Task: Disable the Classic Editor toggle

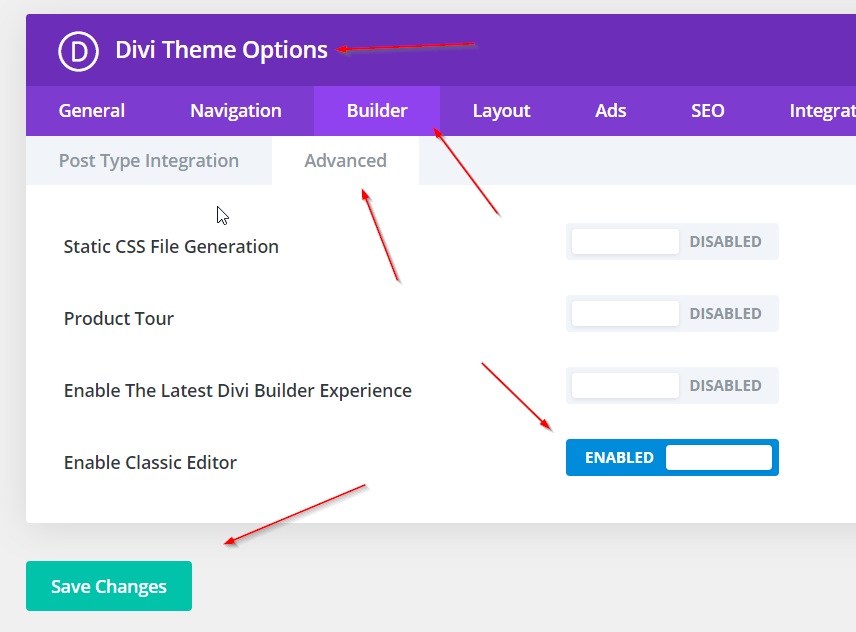Action: coord(672,458)
